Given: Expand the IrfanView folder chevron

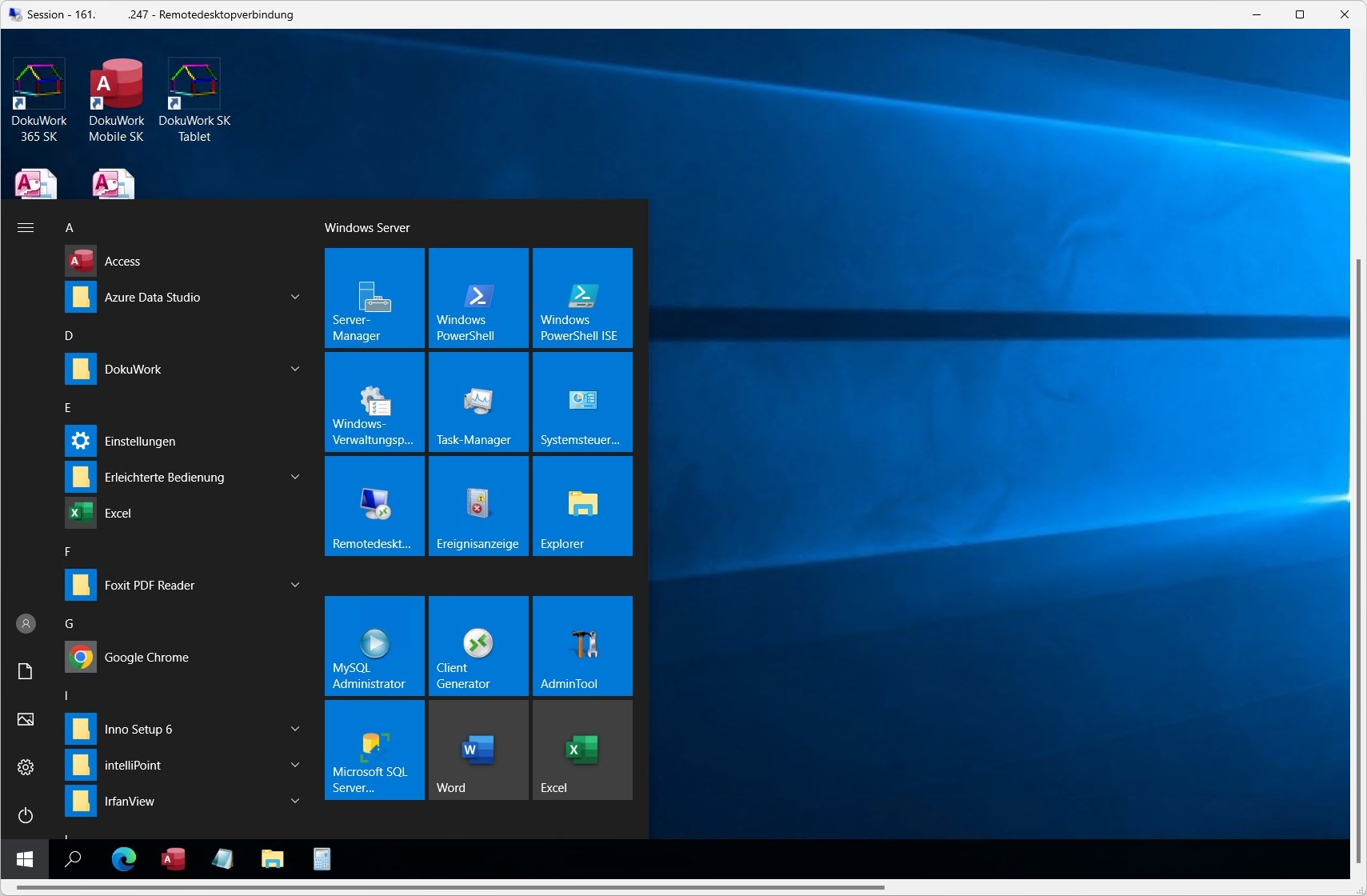Looking at the screenshot, I should (x=294, y=801).
